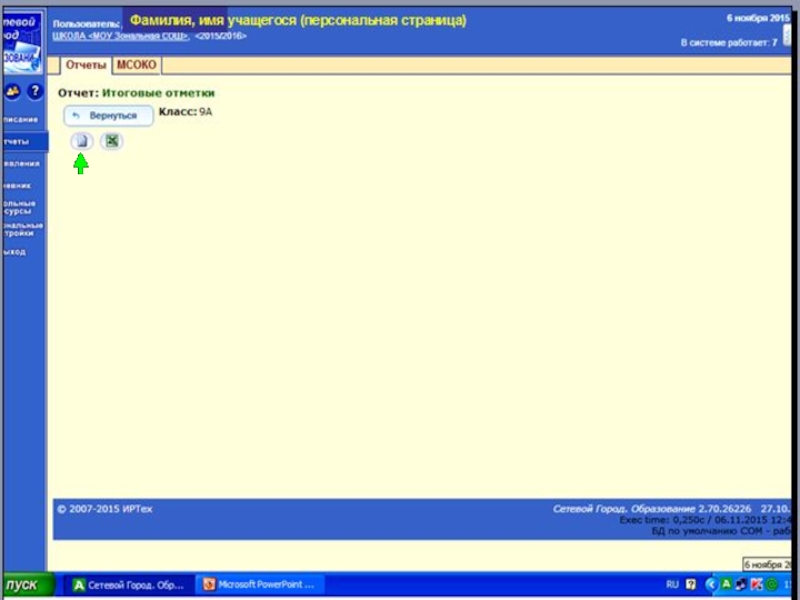Click the tray help question mark icon
Viewport: 800px width, 600px height.
(x=691, y=585)
